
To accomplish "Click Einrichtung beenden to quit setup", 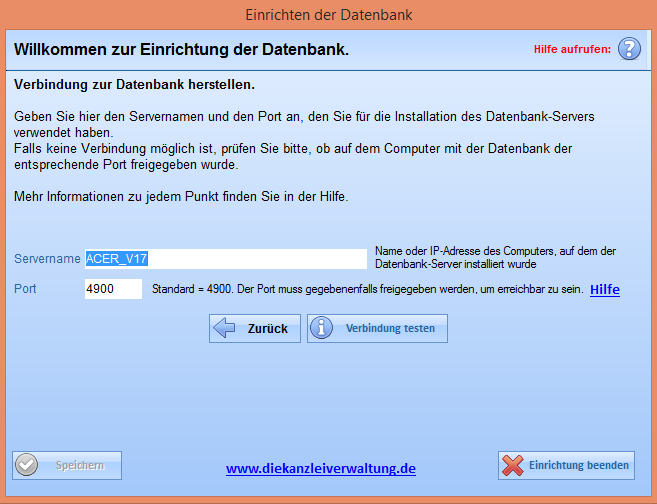I will click(566, 465).
